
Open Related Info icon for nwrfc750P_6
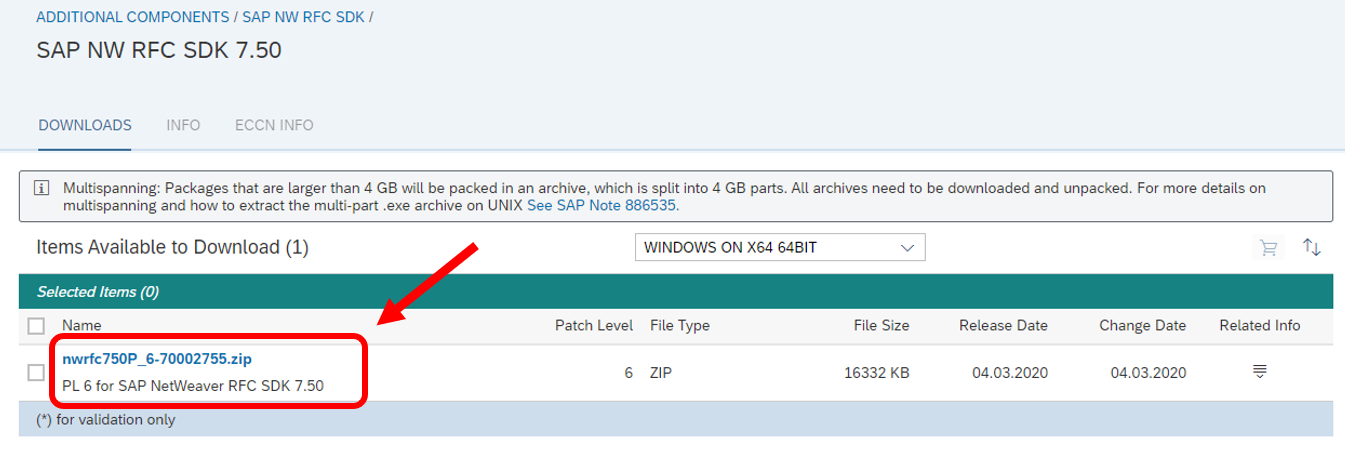pyautogui.click(x=1260, y=372)
